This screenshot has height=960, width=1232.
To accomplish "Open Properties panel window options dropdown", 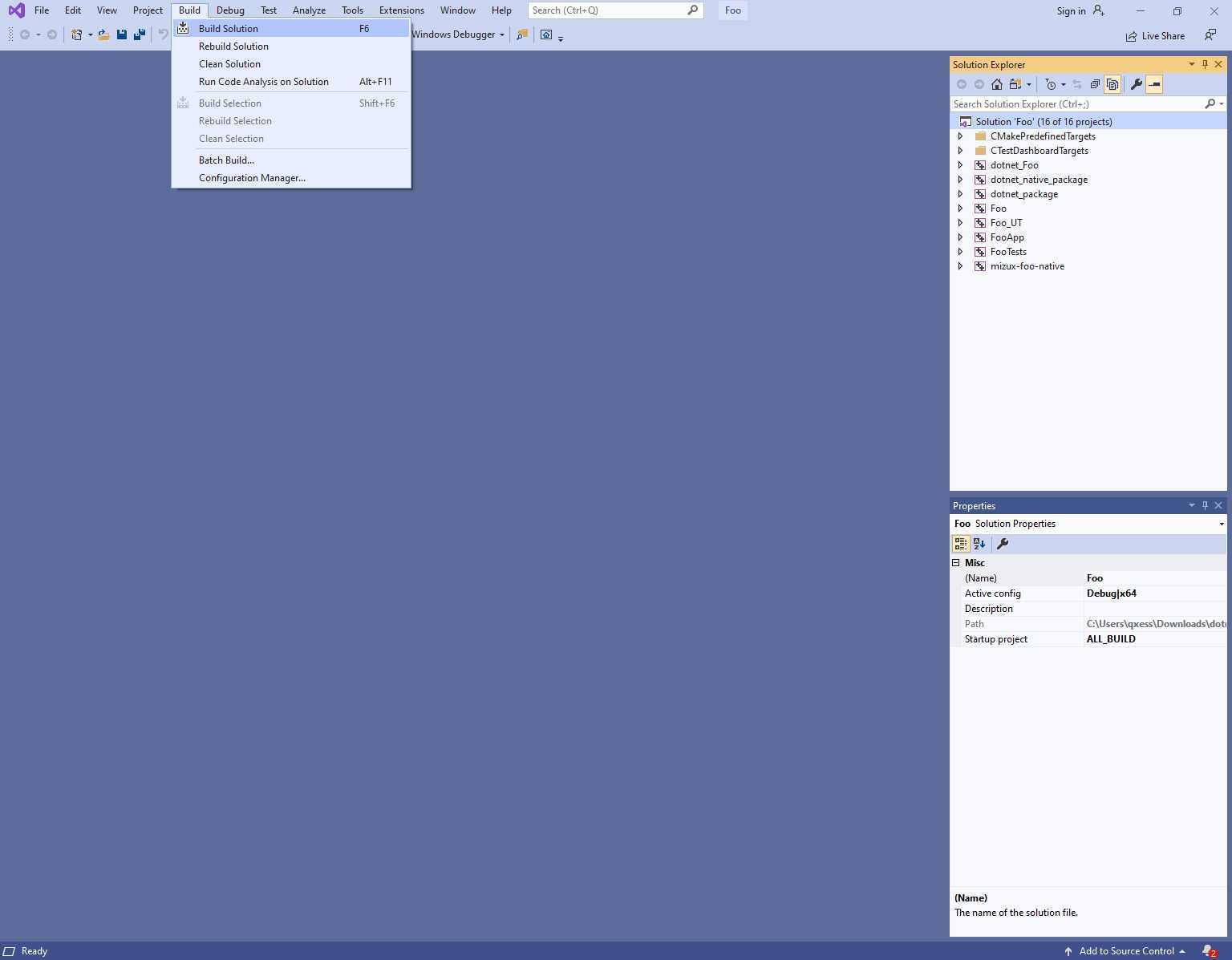I will click(x=1191, y=505).
